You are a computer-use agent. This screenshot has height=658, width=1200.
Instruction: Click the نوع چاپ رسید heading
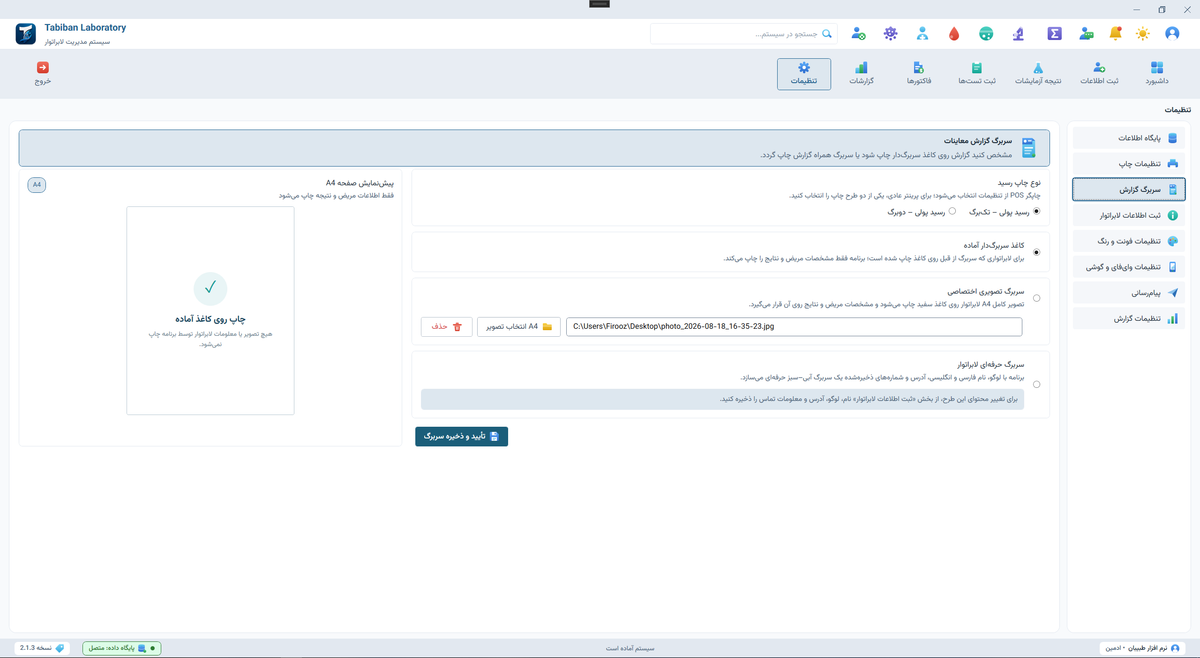(1017, 184)
